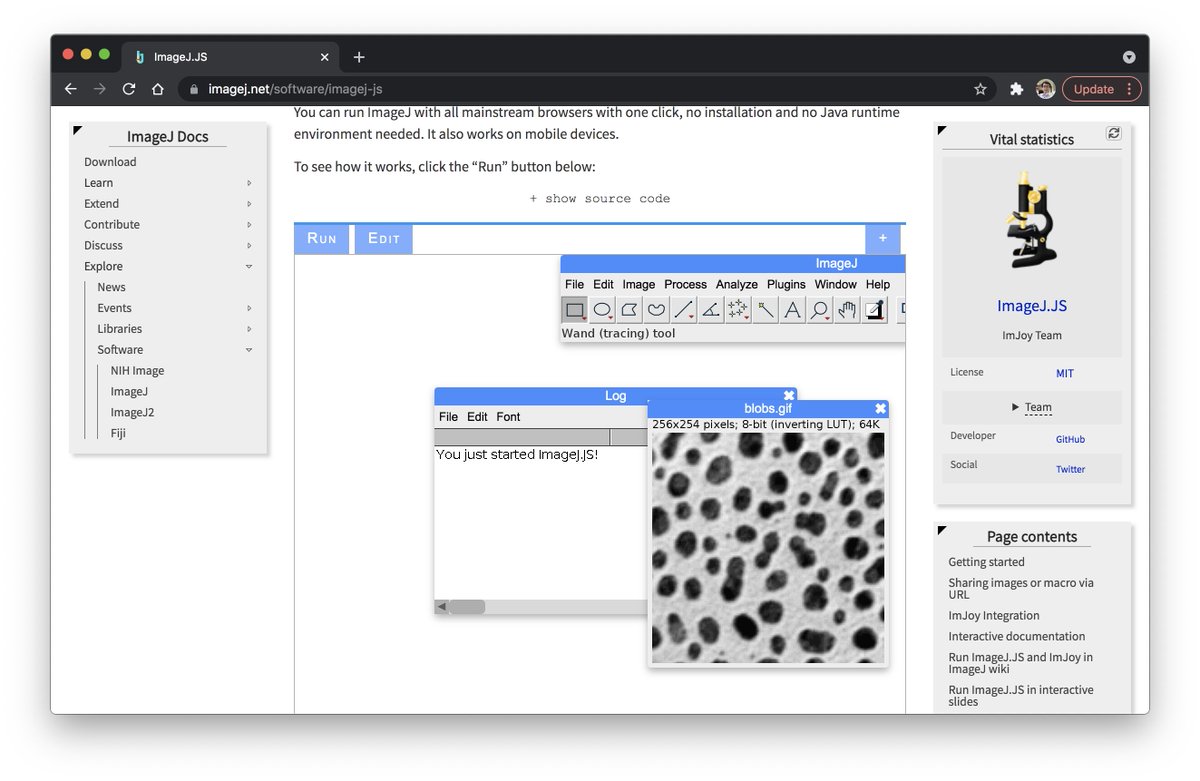1200x781 pixels.
Task: Bookmark this page with the star
Action: tap(980, 89)
